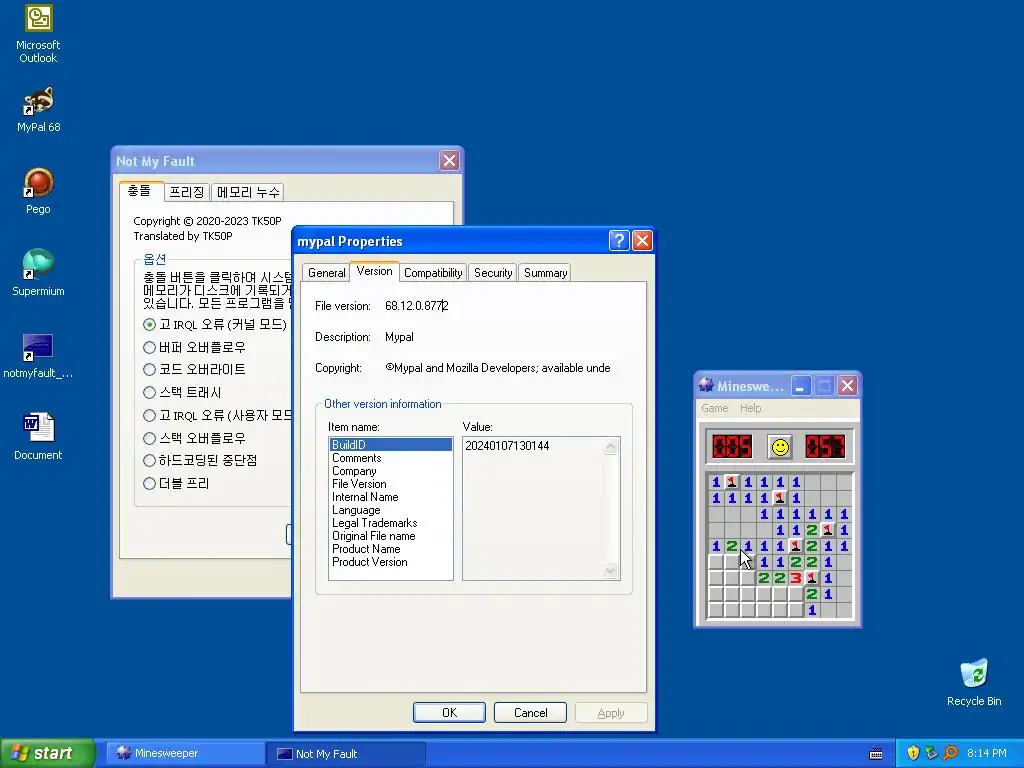Click the Value box scroll up arrow
Viewport: 1024px width, 768px height.
pyautogui.click(x=611, y=447)
